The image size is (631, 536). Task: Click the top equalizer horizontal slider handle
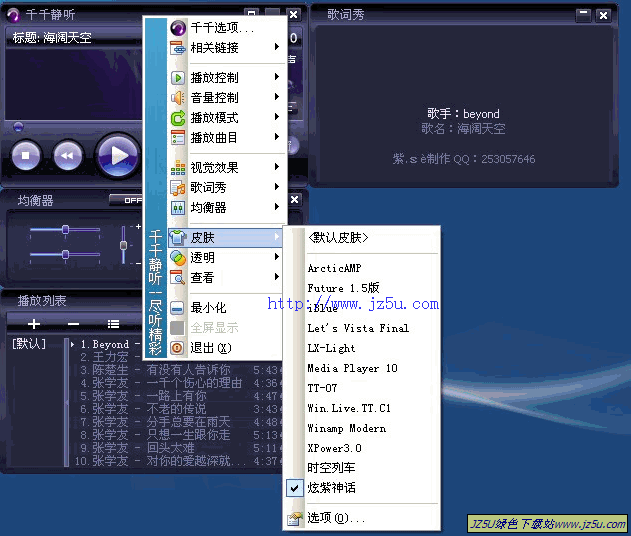click(65, 230)
